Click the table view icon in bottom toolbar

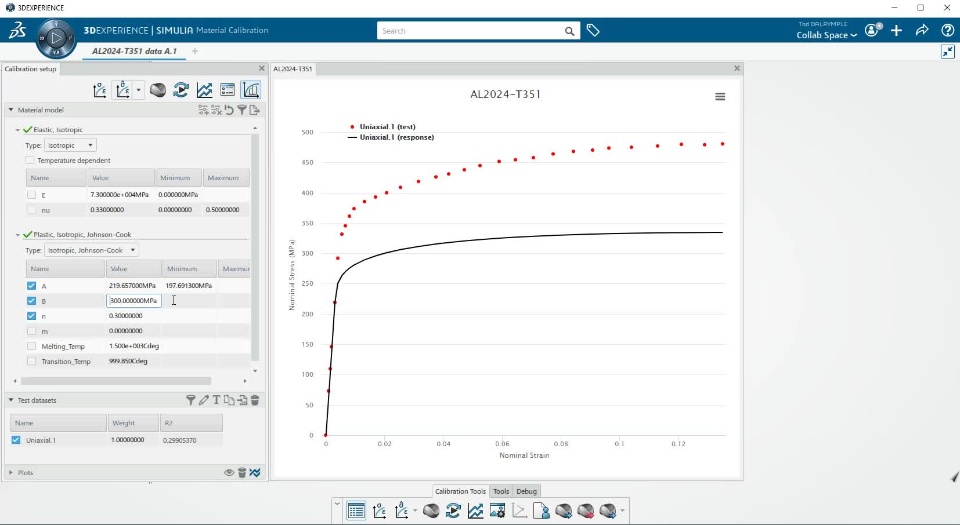pyautogui.click(x=356, y=510)
